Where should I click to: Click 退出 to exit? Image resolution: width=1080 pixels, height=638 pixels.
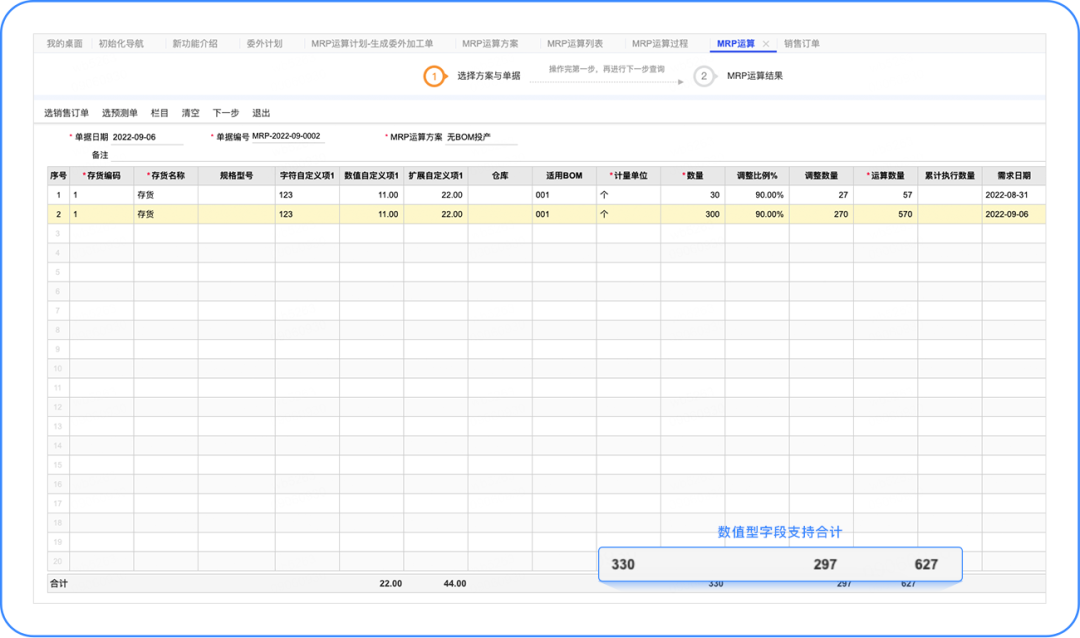tap(261, 113)
